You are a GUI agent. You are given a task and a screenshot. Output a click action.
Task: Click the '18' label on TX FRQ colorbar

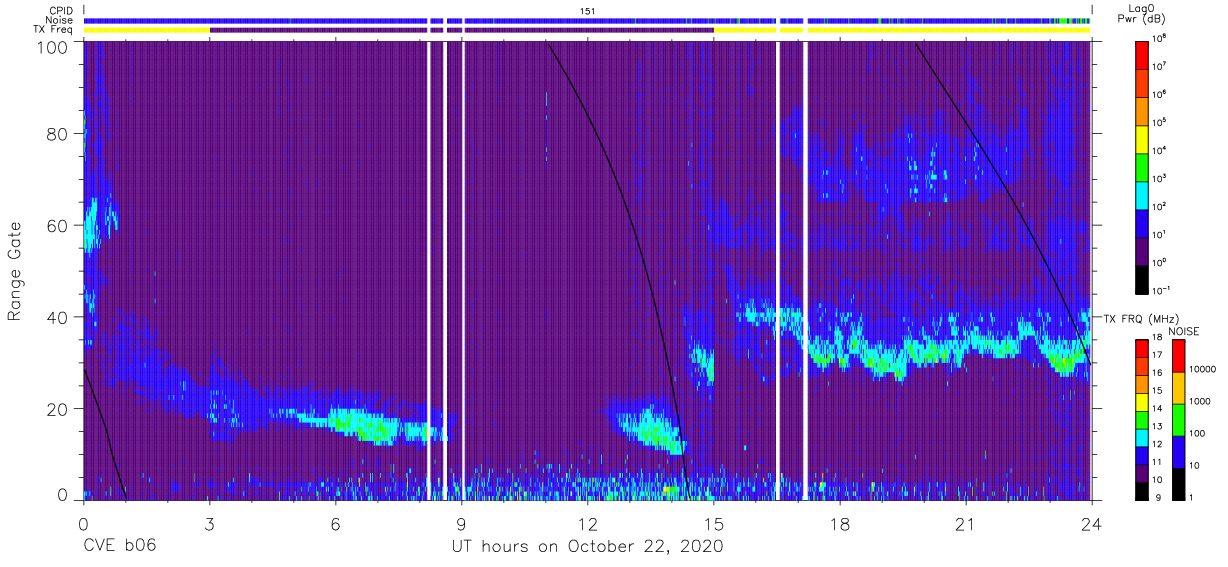[1158, 339]
